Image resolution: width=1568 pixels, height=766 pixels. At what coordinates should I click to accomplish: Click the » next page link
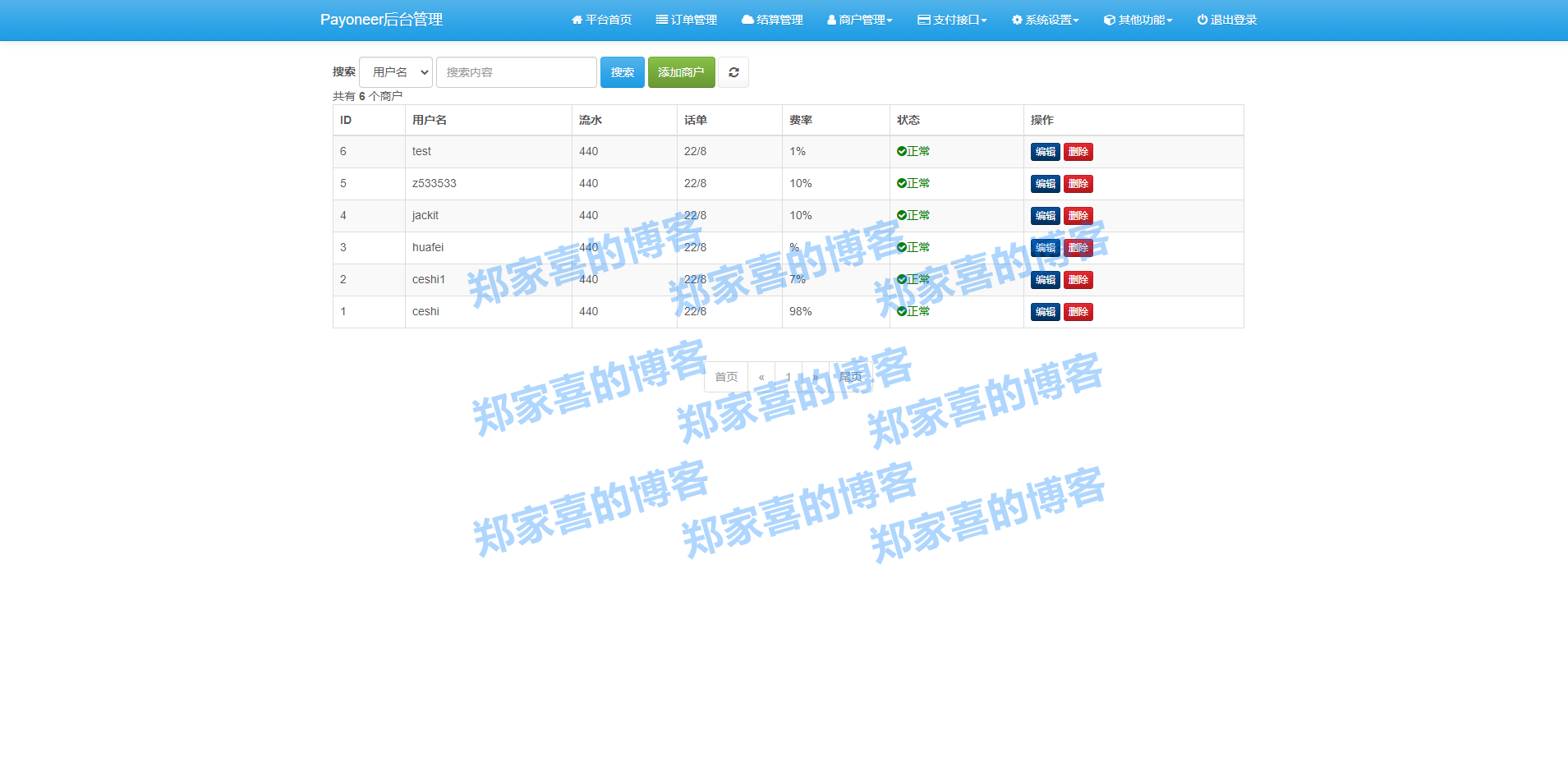coord(816,377)
